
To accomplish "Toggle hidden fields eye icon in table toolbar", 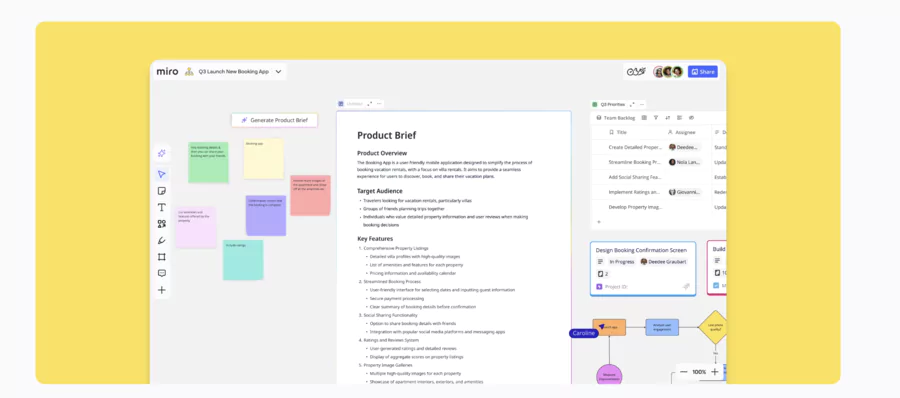I will click(x=691, y=118).
